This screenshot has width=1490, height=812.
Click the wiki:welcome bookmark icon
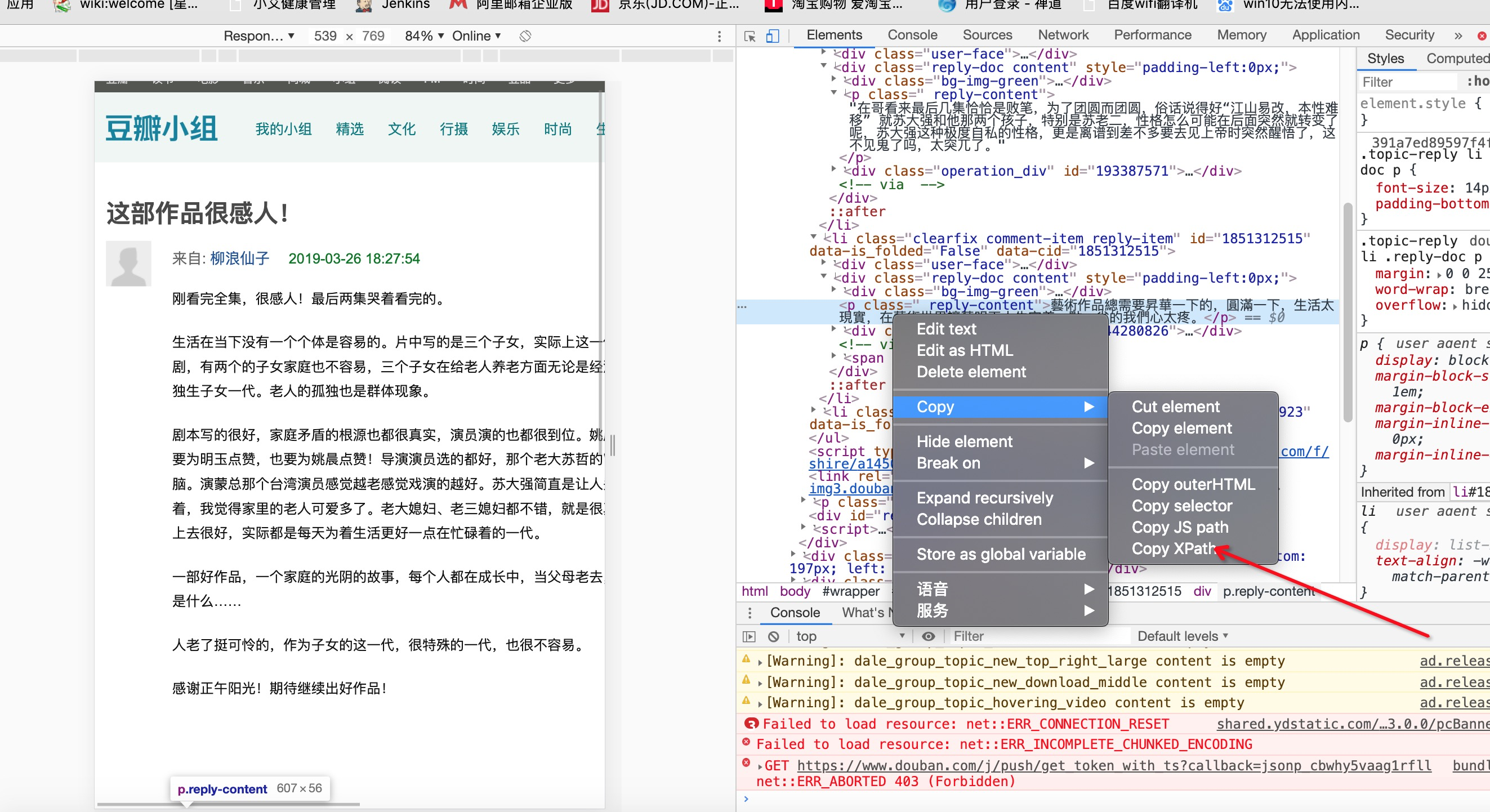[61, 5]
